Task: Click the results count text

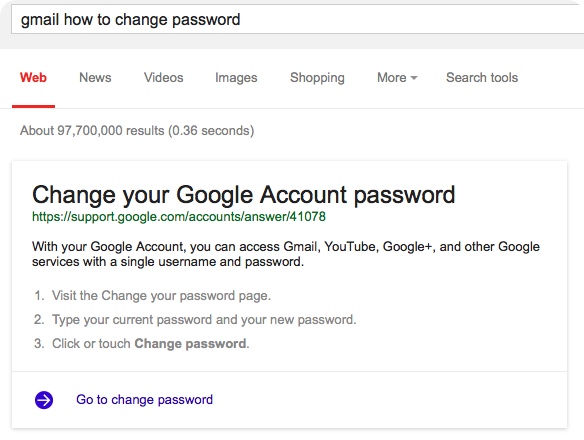Action: (137, 130)
